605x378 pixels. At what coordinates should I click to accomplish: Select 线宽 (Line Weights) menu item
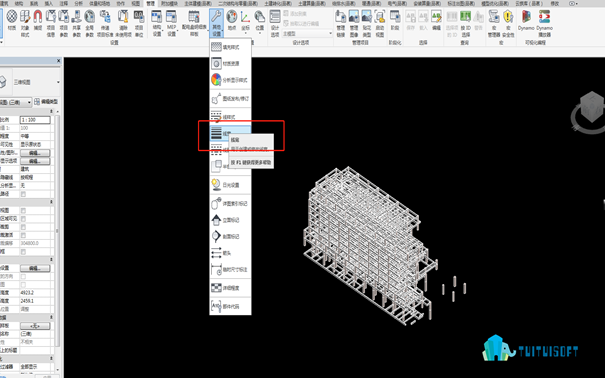pyautogui.click(x=230, y=133)
